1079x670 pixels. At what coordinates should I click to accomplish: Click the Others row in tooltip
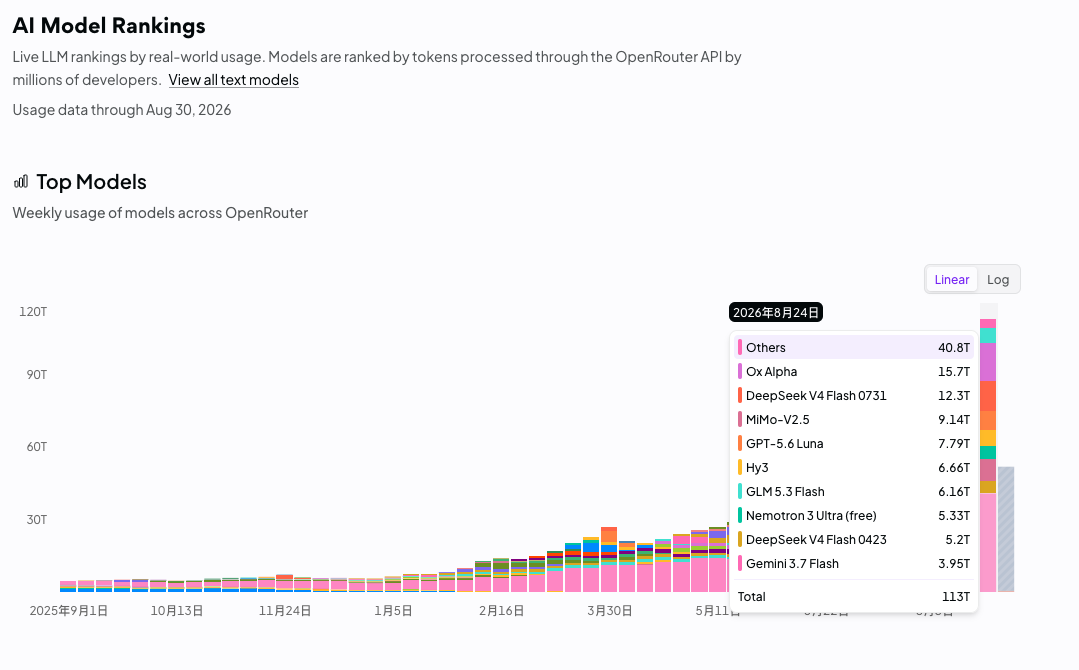click(x=853, y=347)
